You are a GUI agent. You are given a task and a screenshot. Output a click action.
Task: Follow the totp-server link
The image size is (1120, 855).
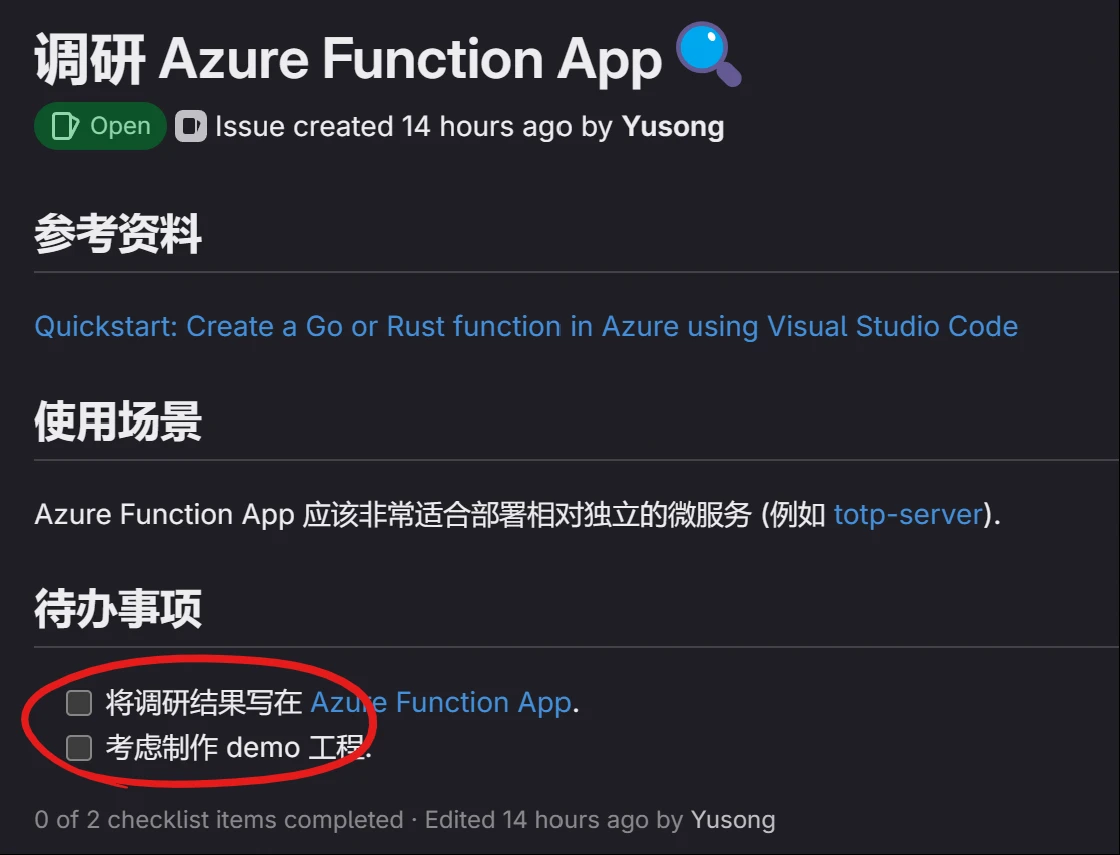tap(908, 514)
